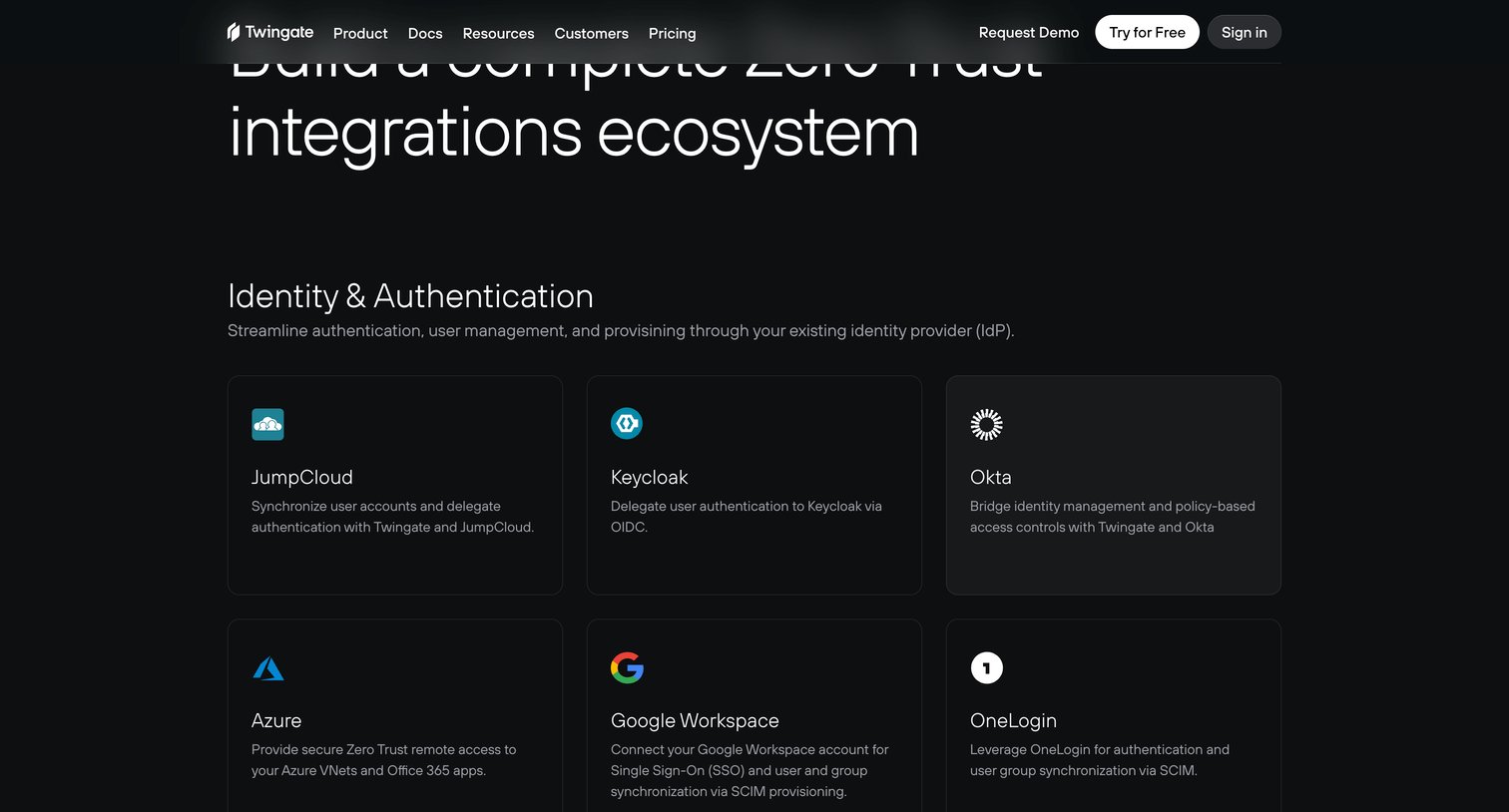
Task: Go to the Customers page
Action: pyautogui.click(x=591, y=33)
